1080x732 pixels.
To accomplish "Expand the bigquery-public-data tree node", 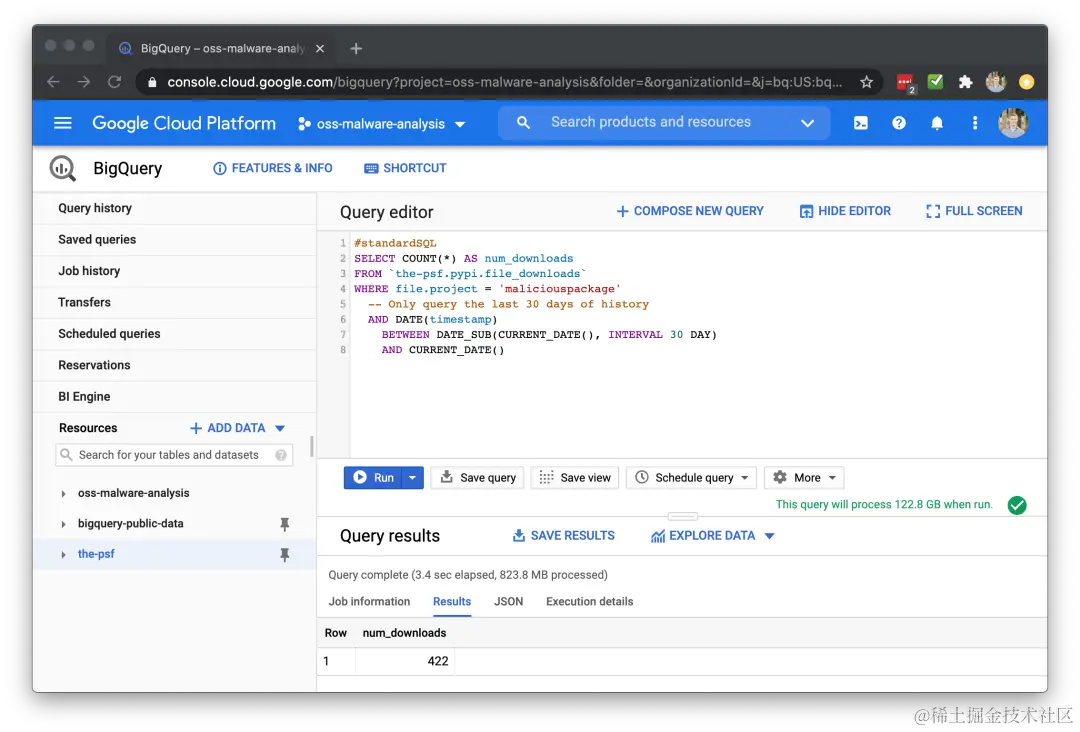I will (x=63, y=524).
